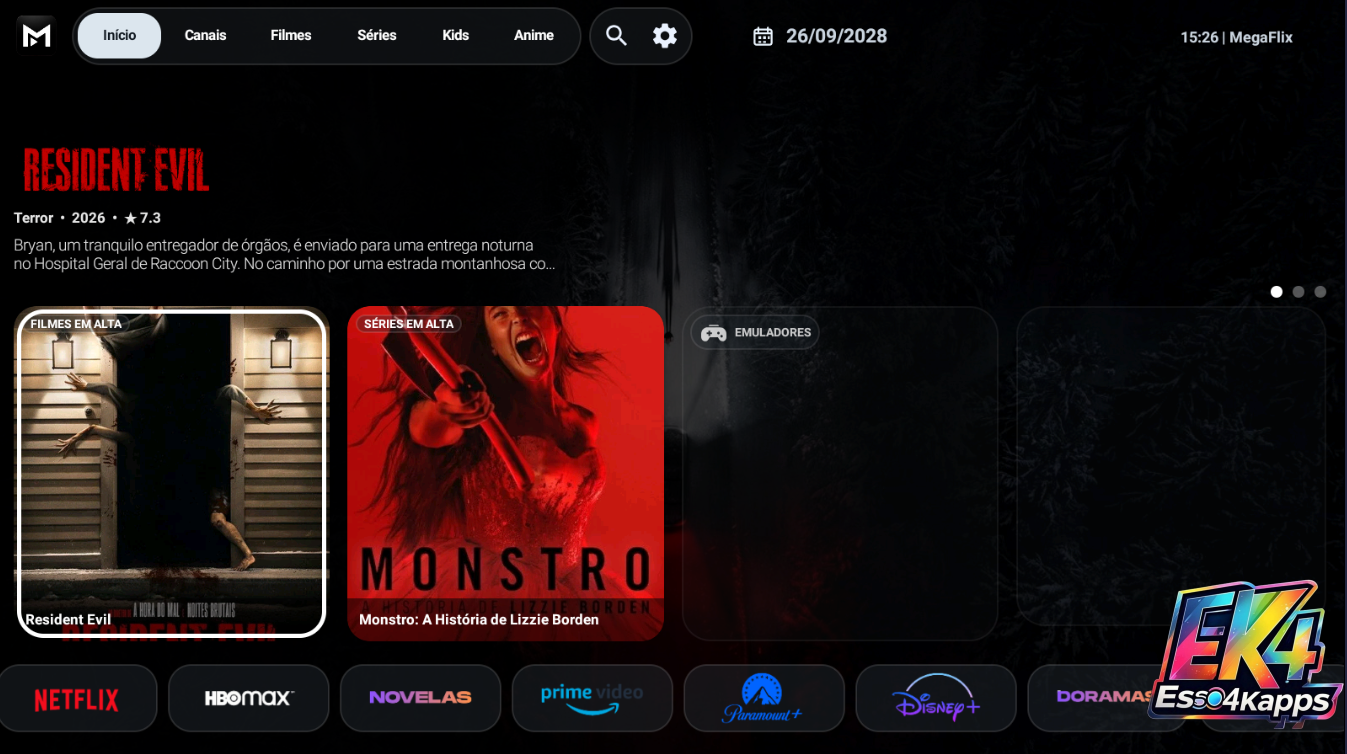1347x754 pixels.
Task: Open the search magnifier icon
Action: [616, 36]
